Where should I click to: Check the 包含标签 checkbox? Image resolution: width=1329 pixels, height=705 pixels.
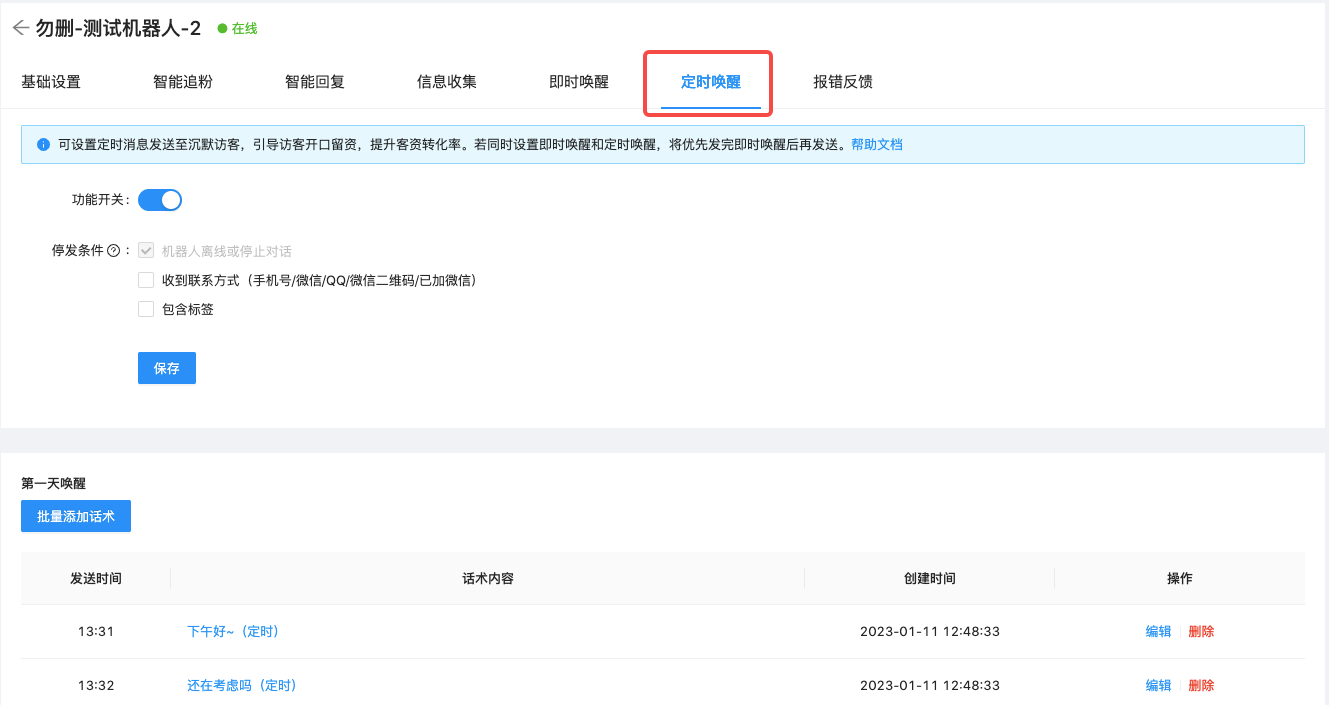click(x=146, y=309)
